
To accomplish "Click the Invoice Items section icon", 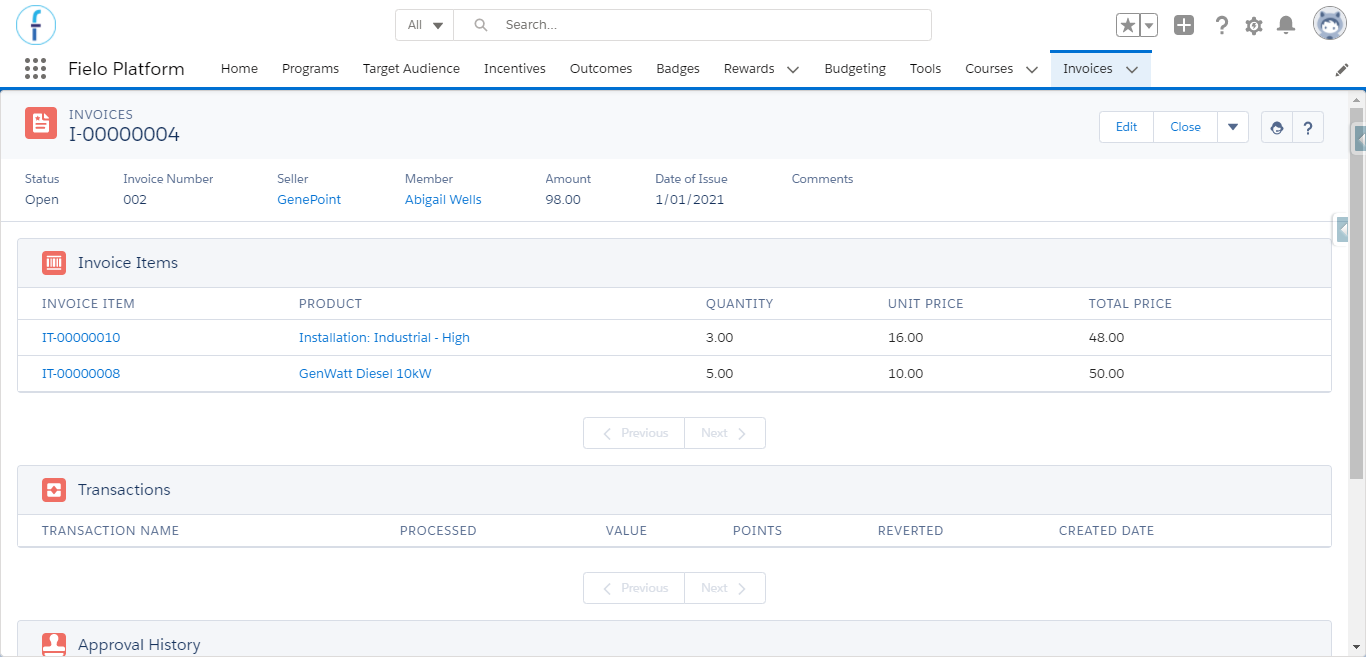I will [54, 263].
